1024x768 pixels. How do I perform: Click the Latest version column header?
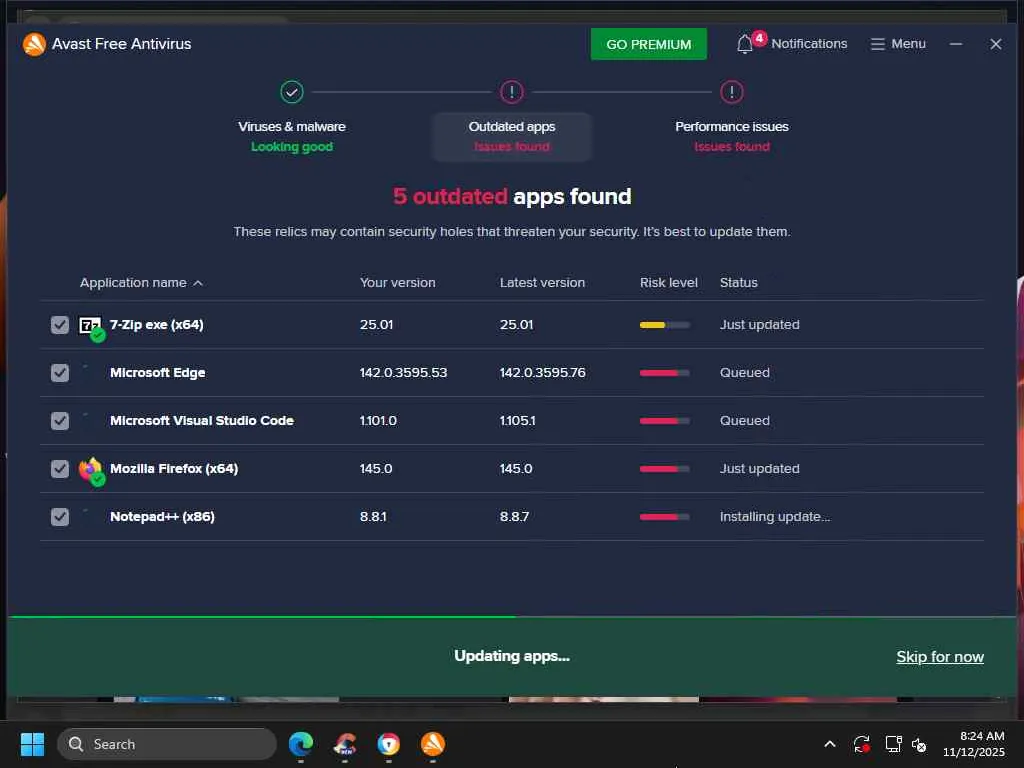pos(542,283)
